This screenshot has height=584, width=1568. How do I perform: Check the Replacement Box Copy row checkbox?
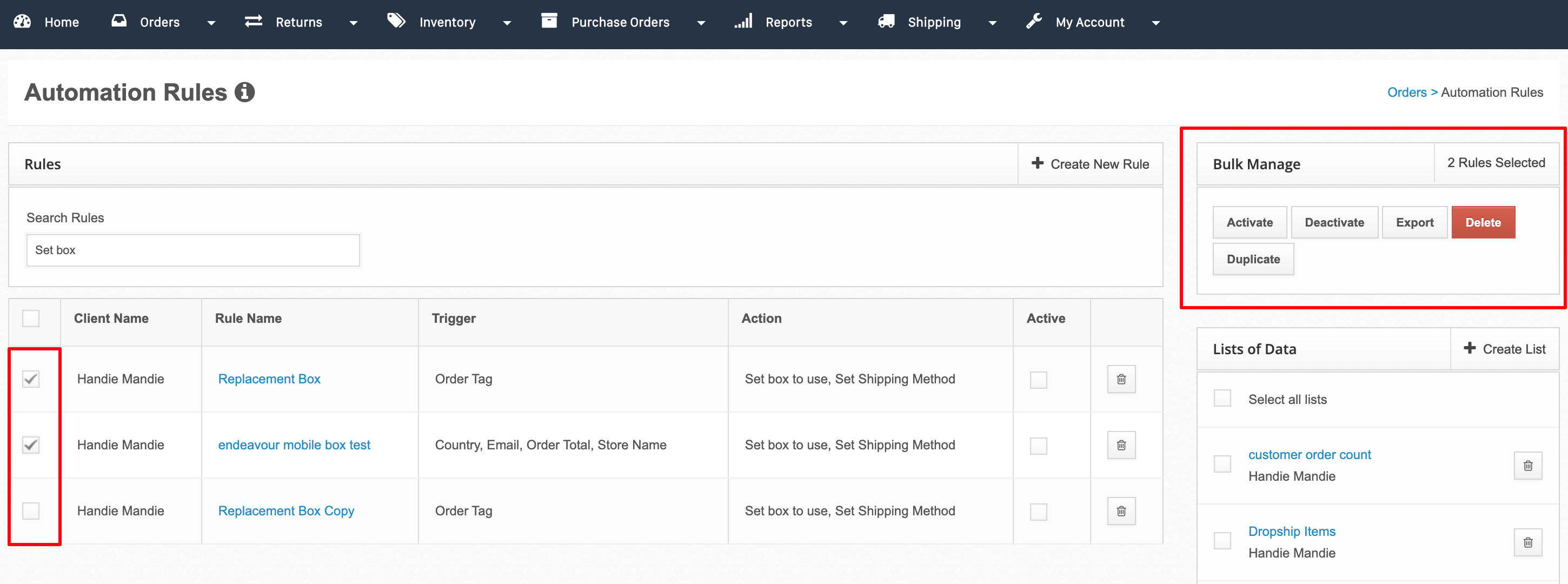point(31,511)
